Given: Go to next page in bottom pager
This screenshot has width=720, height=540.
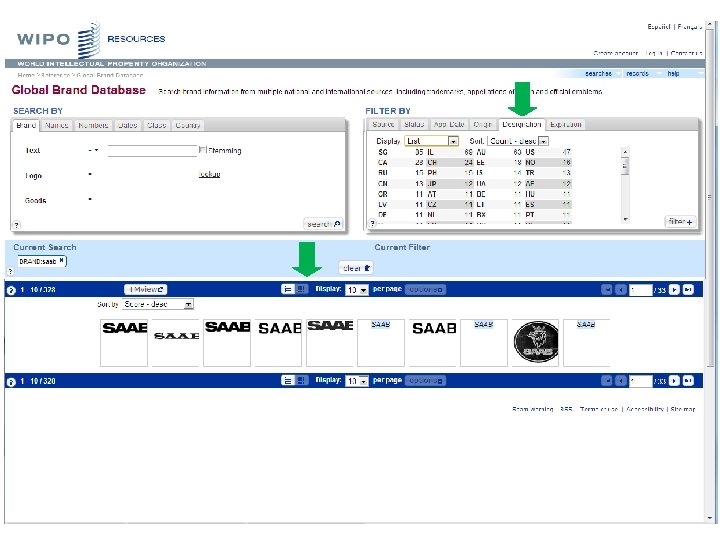Looking at the screenshot, I should [x=674, y=381].
